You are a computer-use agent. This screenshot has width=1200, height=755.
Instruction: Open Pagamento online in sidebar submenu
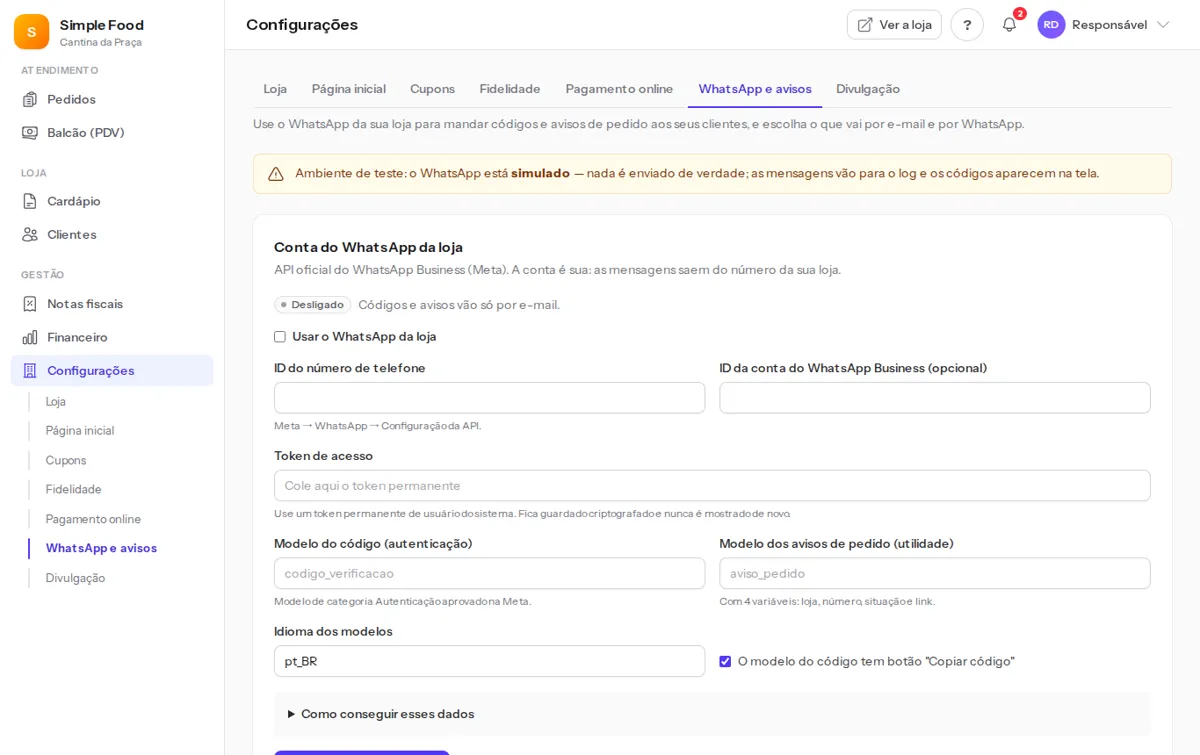(x=93, y=519)
